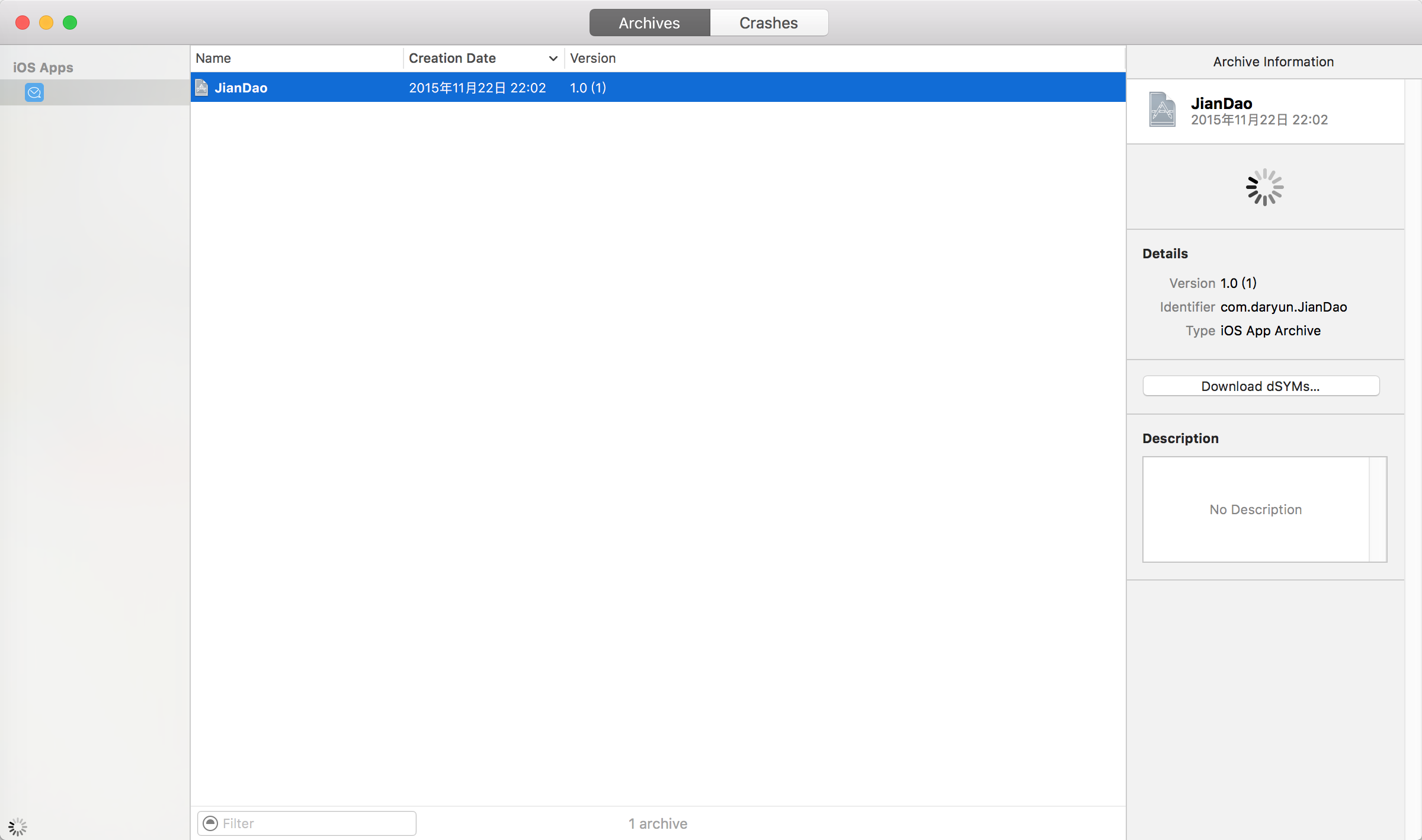
Task: Click the Description box scrollbar
Action: coord(1378,509)
